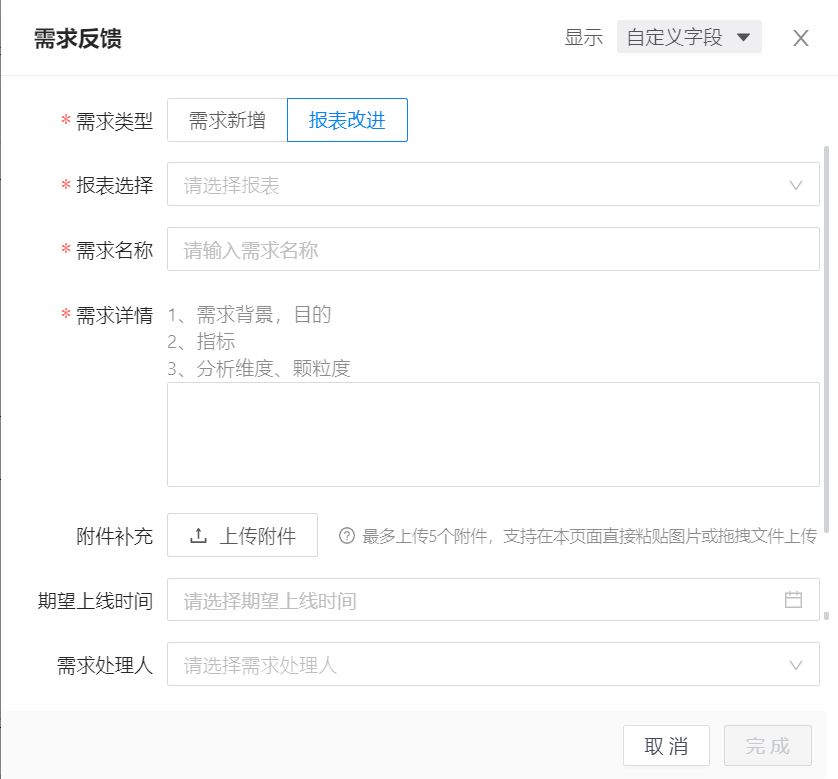Click the upload arrow icon in 上传附件
The width and height of the screenshot is (838, 779).
click(198, 536)
